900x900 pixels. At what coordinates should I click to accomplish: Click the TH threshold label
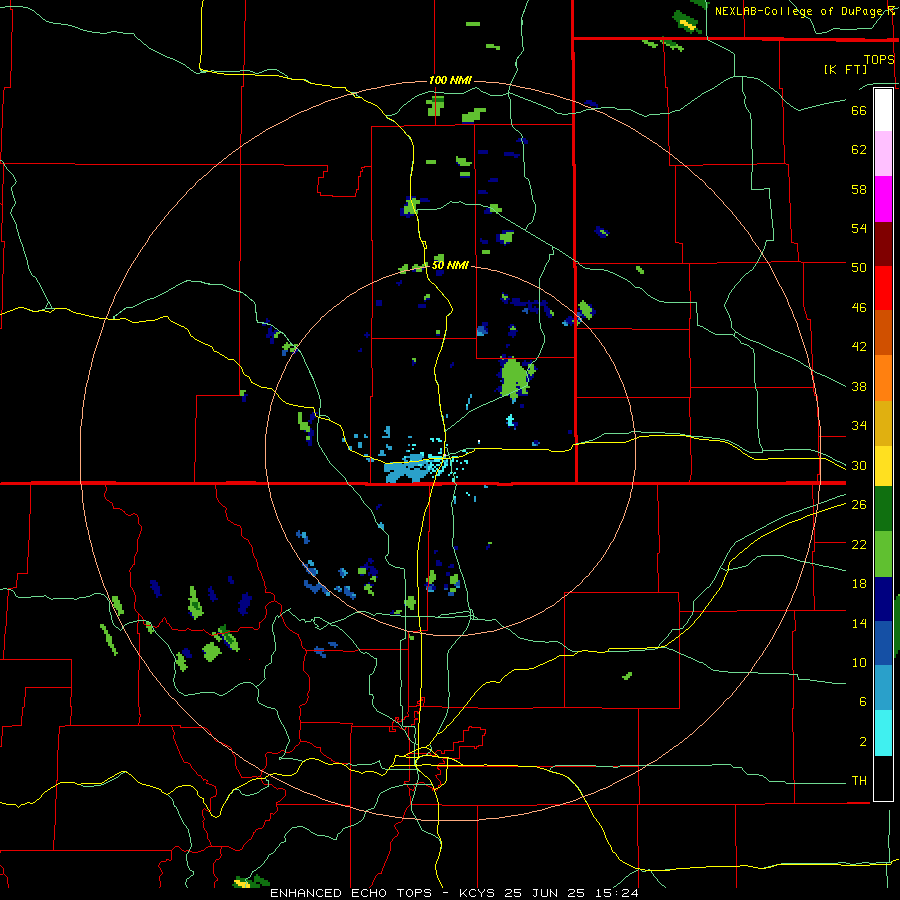click(859, 781)
